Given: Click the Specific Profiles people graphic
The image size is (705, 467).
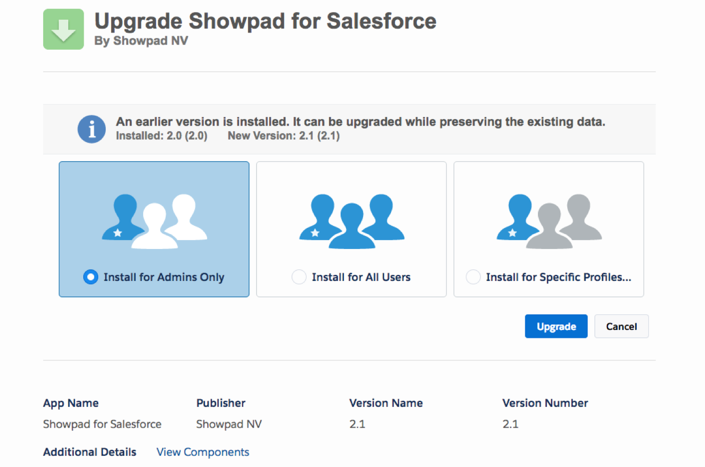Looking at the screenshot, I should [x=548, y=222].
